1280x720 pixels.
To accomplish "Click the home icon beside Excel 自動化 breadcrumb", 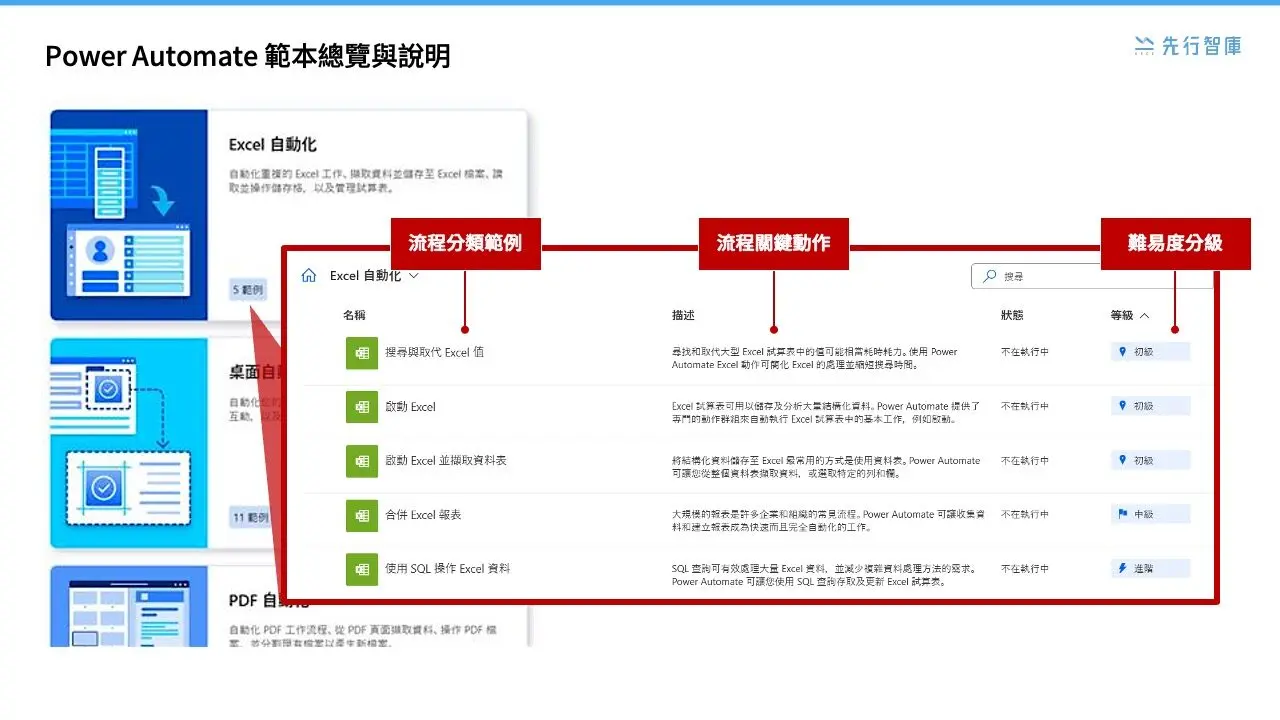I will tap(309, 276).
